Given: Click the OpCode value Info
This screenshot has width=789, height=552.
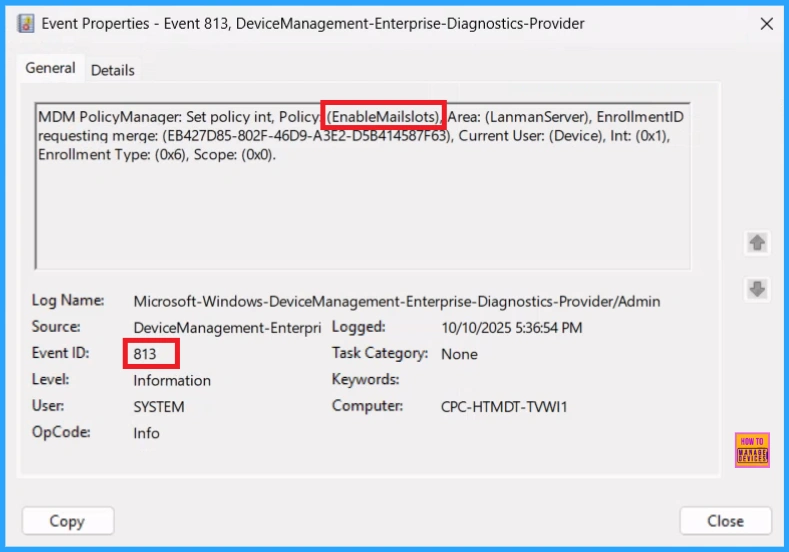Looking at the screenshot, I should pos(146,433).
